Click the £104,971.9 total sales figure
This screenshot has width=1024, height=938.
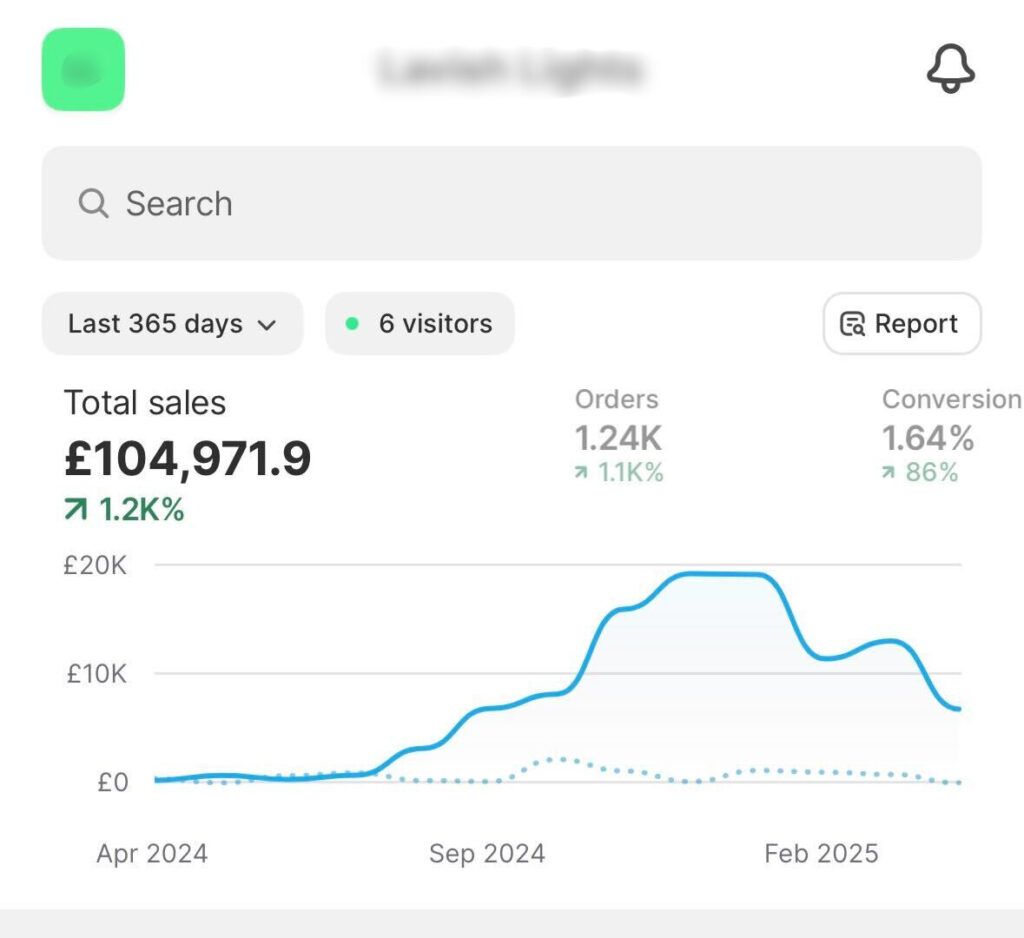coord(188,459)
